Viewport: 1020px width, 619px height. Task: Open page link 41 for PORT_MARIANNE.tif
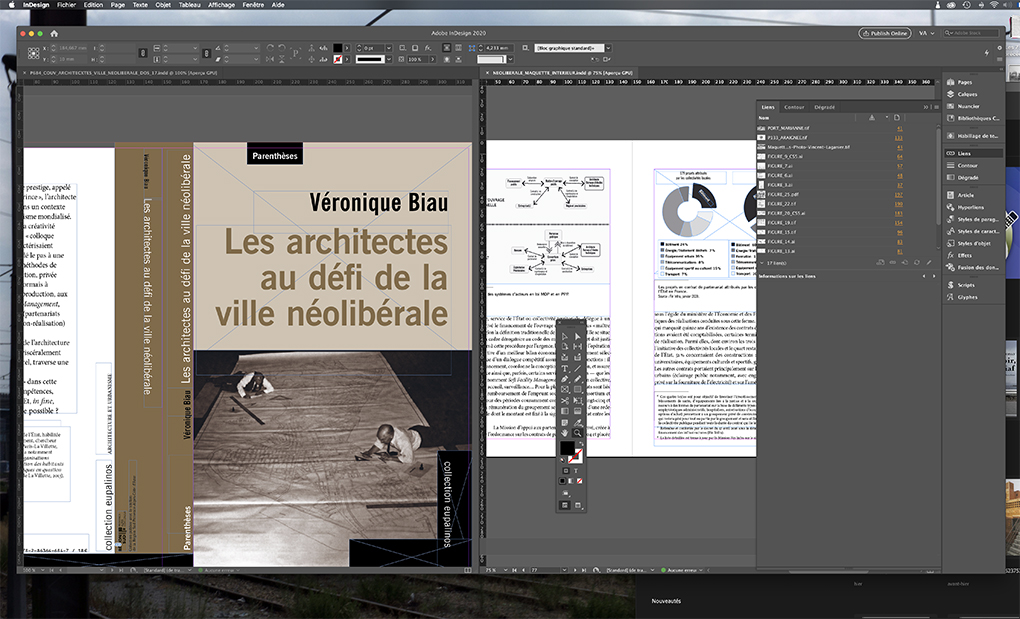click(x=899, y=128)
